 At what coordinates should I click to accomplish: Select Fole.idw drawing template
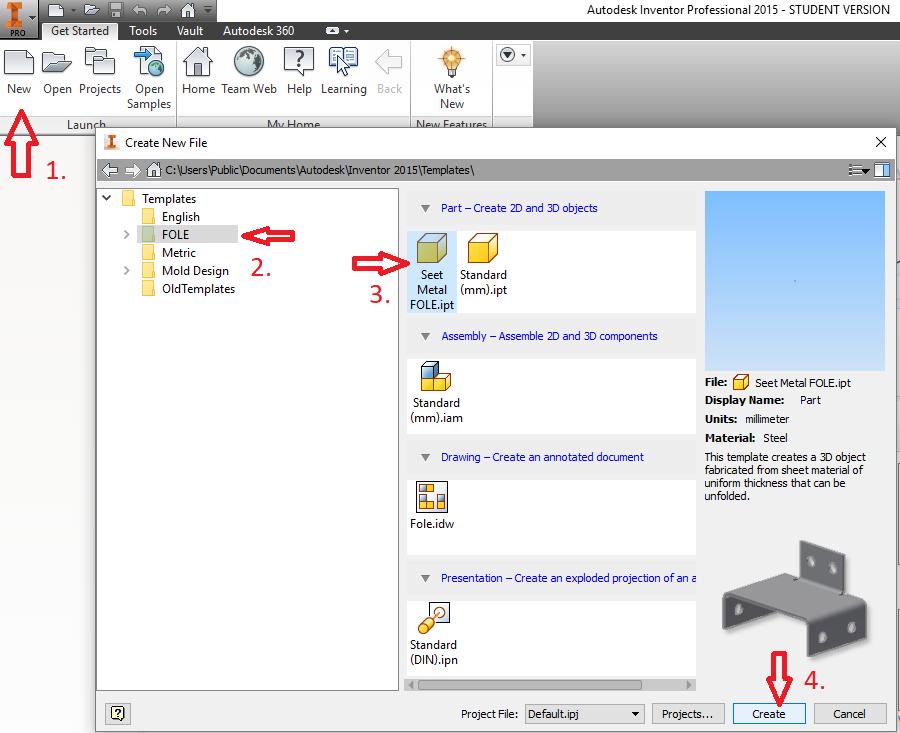(432, 505)
